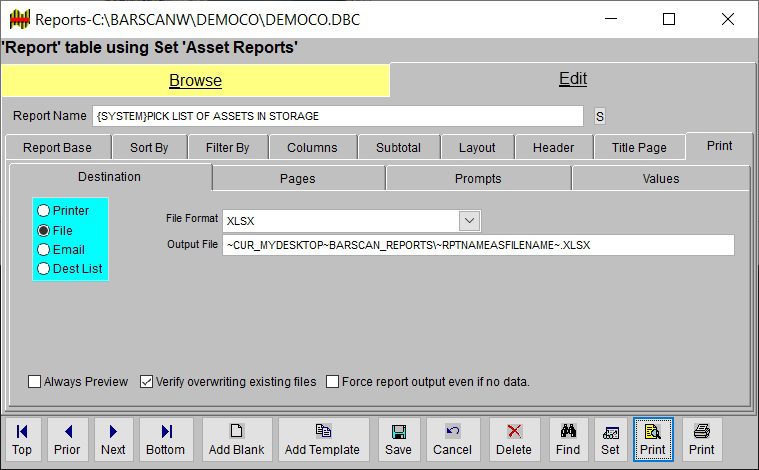
Task: Click the Set button
Action: tap(610, 440)
